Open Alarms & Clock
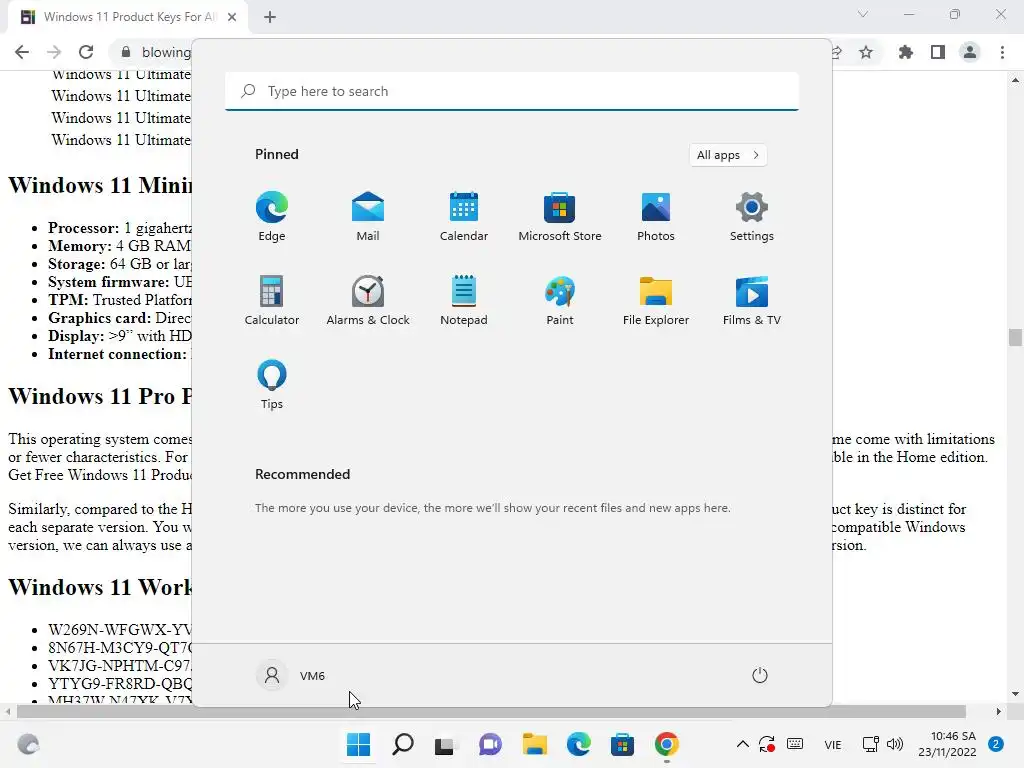 (x=368, y=300)
